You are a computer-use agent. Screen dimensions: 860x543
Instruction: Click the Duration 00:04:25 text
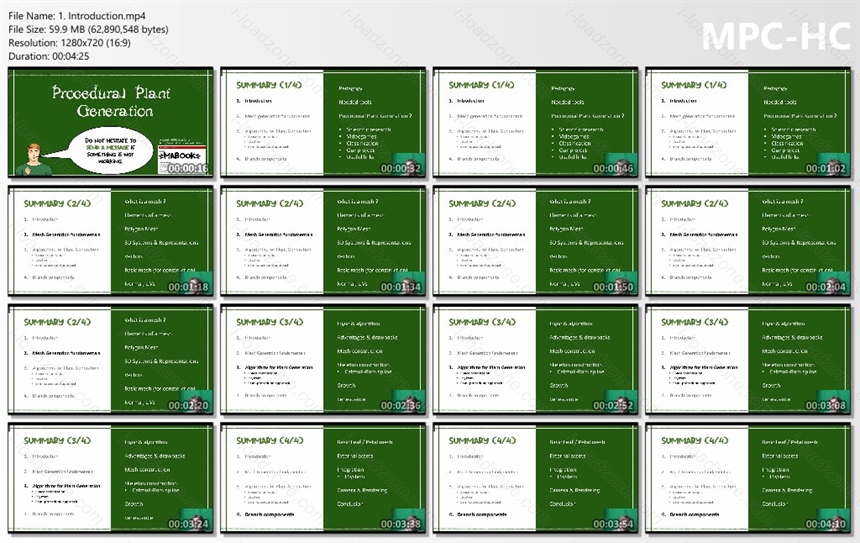[x=49, y=56]
